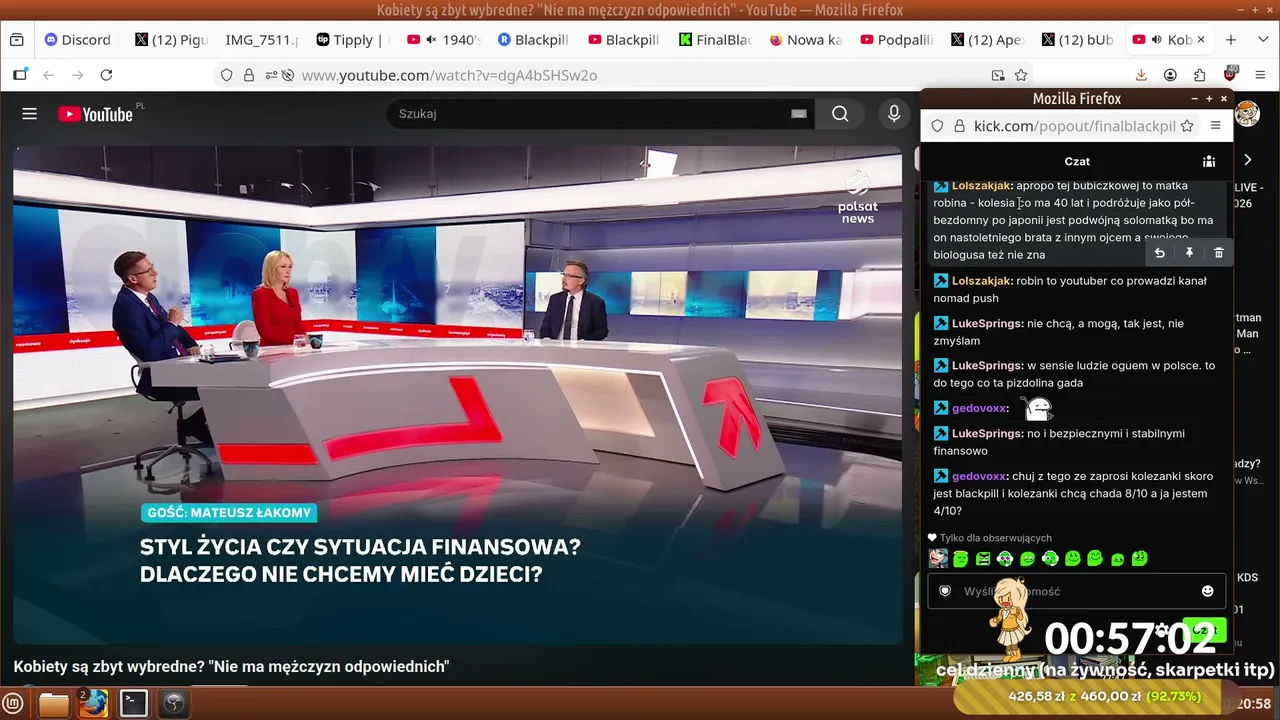The height and width of the screenshot is (720, 1280).
Task: Click the video player to pause playback
Action: (457, 395)
